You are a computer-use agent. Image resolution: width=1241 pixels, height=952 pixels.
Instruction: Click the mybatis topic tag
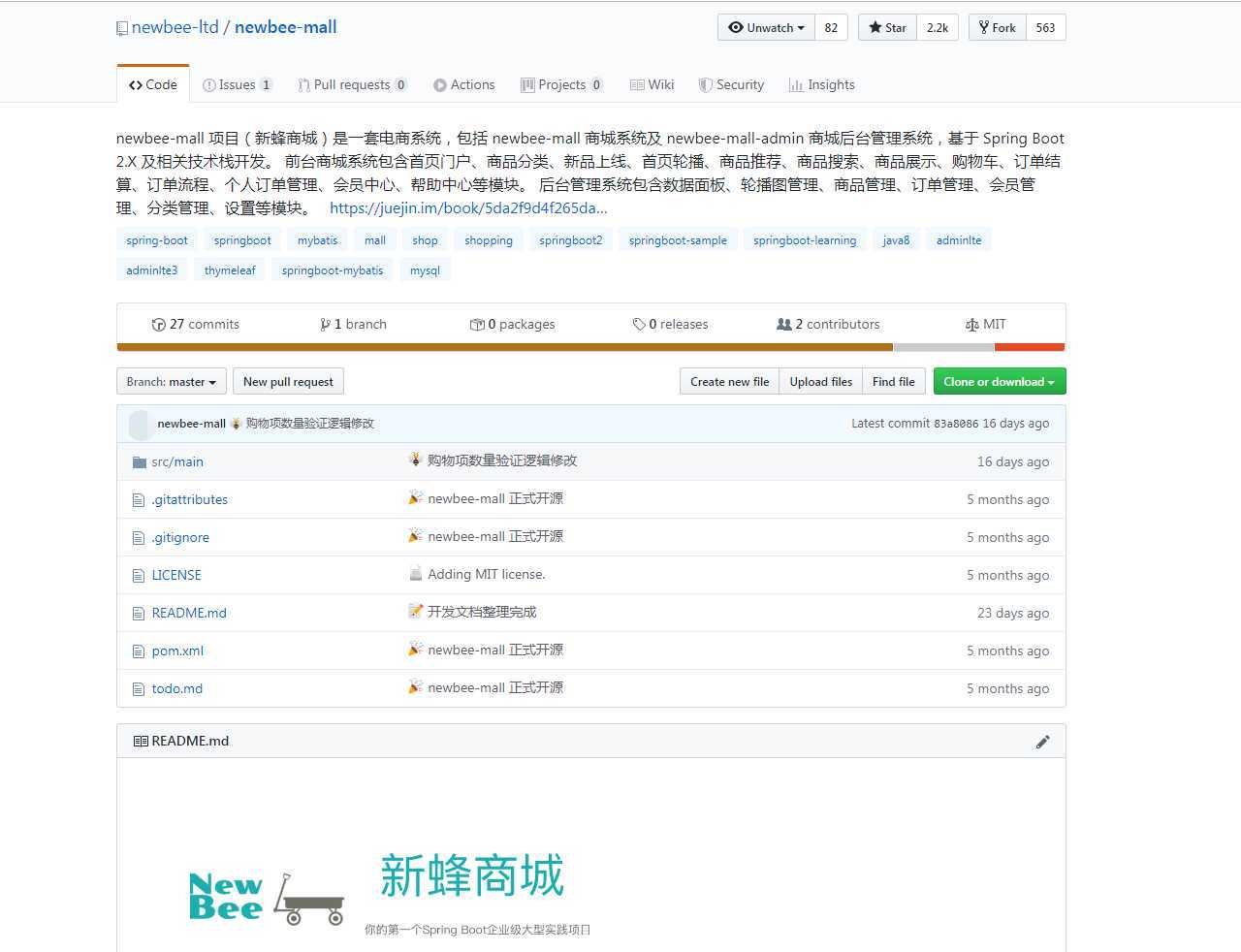point(318,240)
